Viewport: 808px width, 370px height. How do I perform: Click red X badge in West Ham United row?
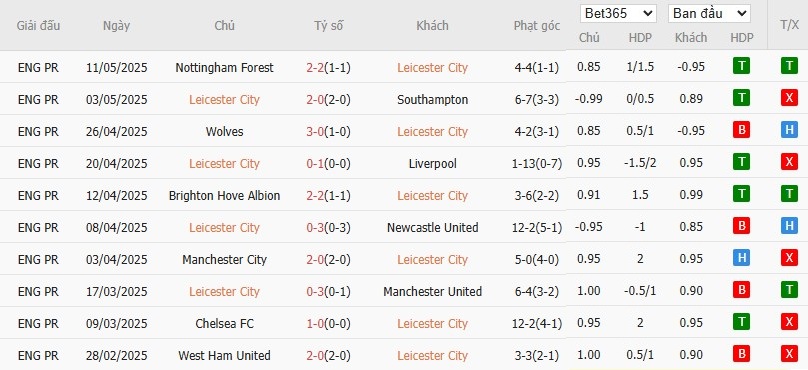pos(789,354)
